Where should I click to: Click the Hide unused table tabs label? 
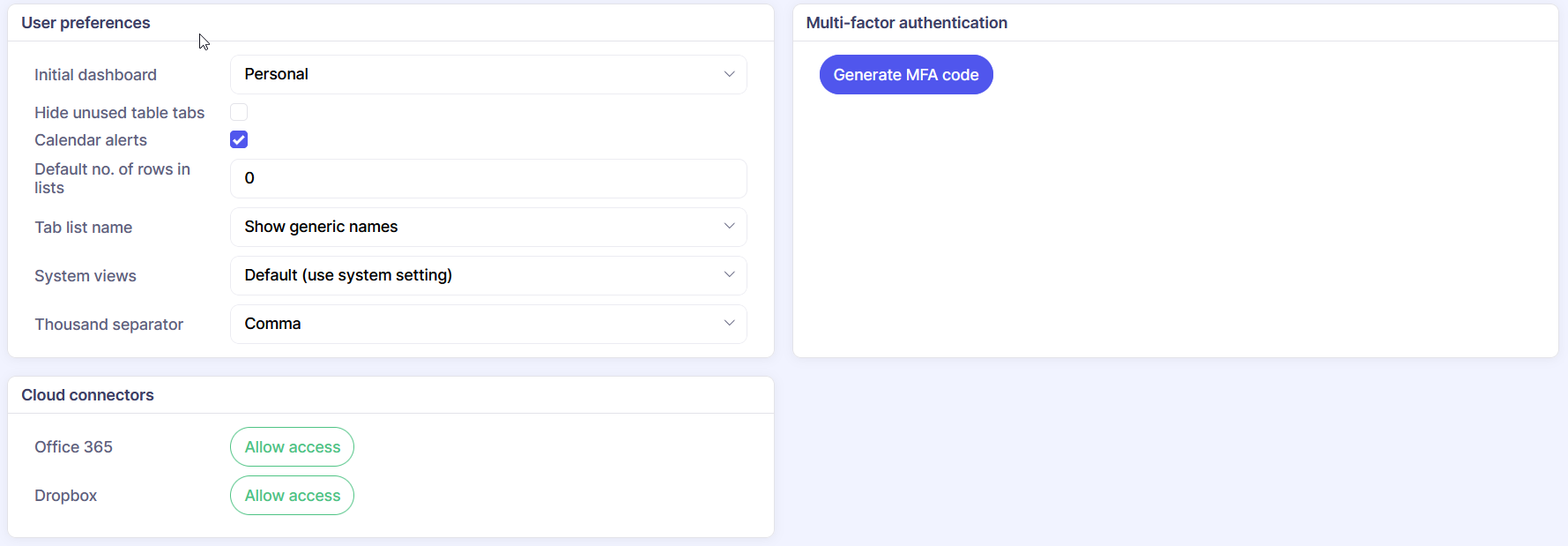click(119, 113)
